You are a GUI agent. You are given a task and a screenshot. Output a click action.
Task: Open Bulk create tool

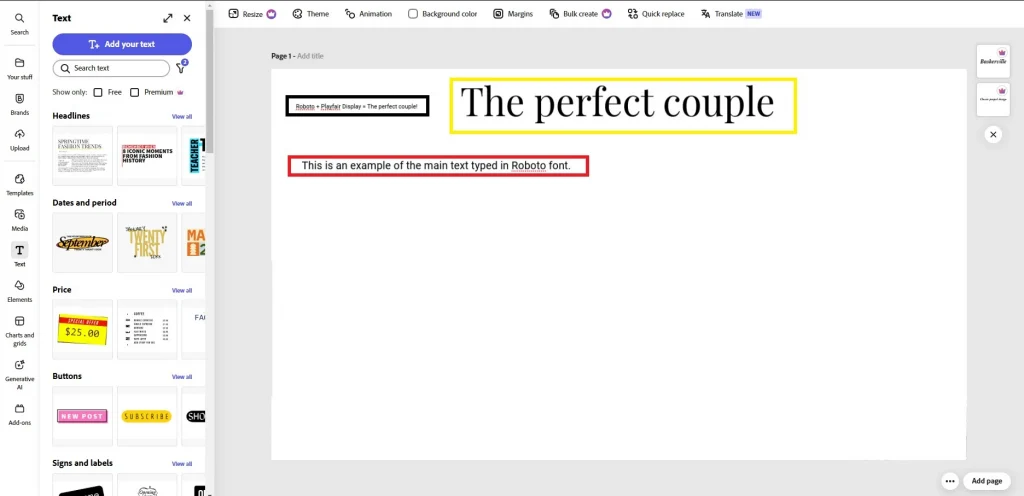(580, 14)
